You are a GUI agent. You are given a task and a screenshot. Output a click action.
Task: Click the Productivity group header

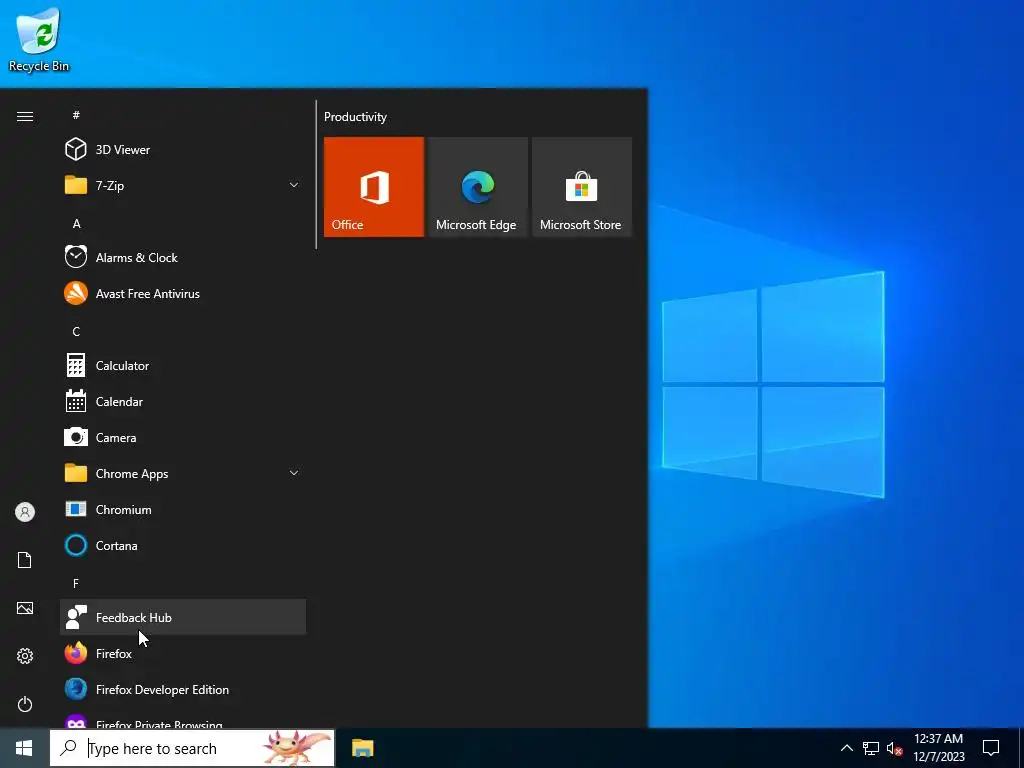click(x=355, y=117)
